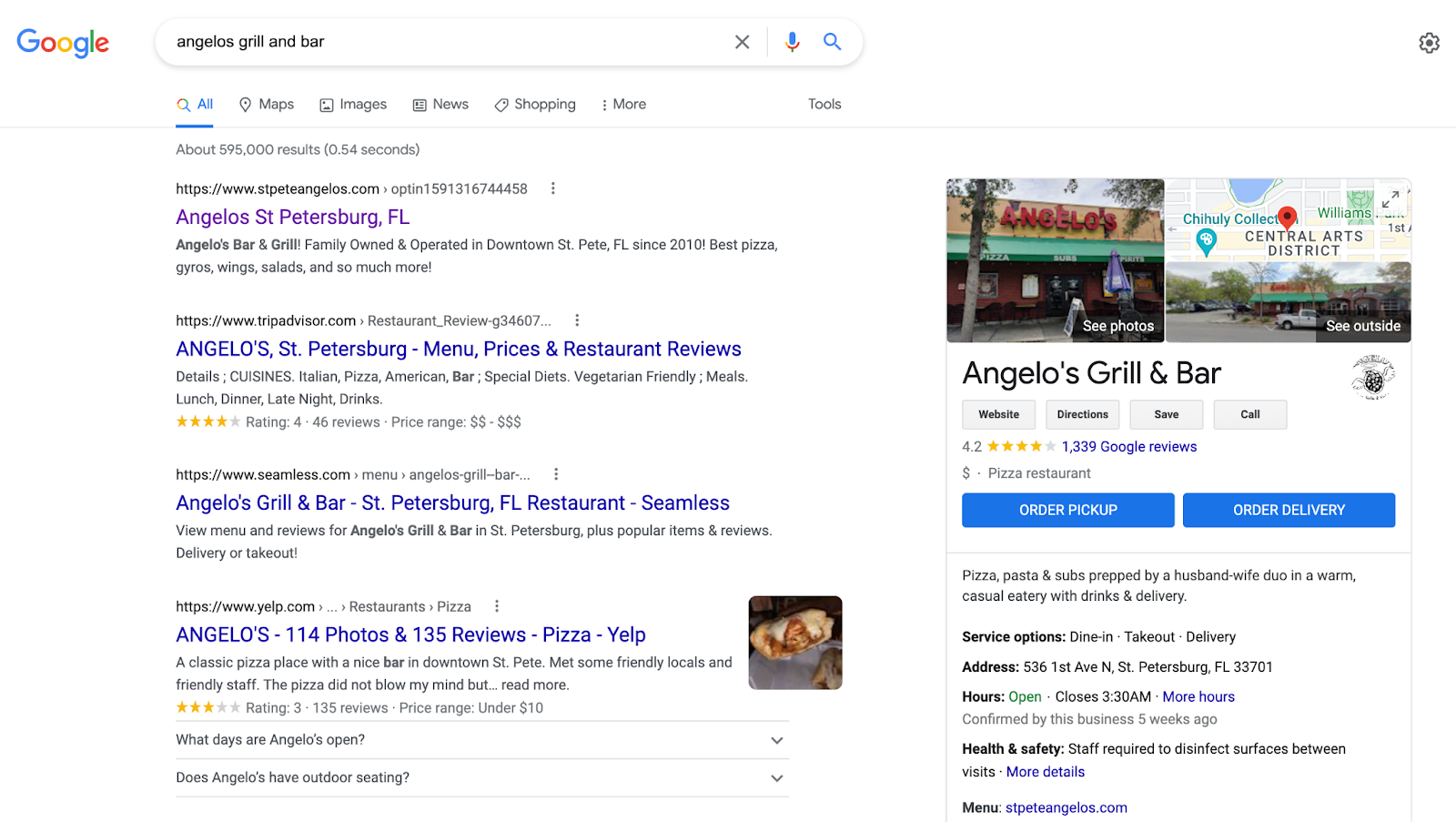
Task: Open options menu for tripadvisor.com result
Action: pos(577,320)
